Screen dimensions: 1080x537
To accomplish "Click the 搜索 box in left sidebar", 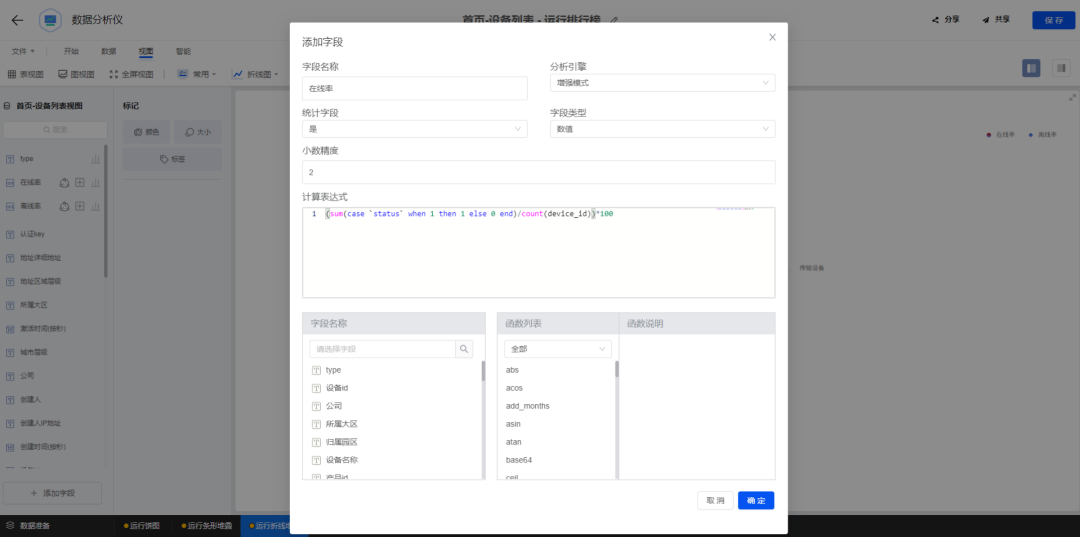I will pyautogui.click(x=55, y=129).
